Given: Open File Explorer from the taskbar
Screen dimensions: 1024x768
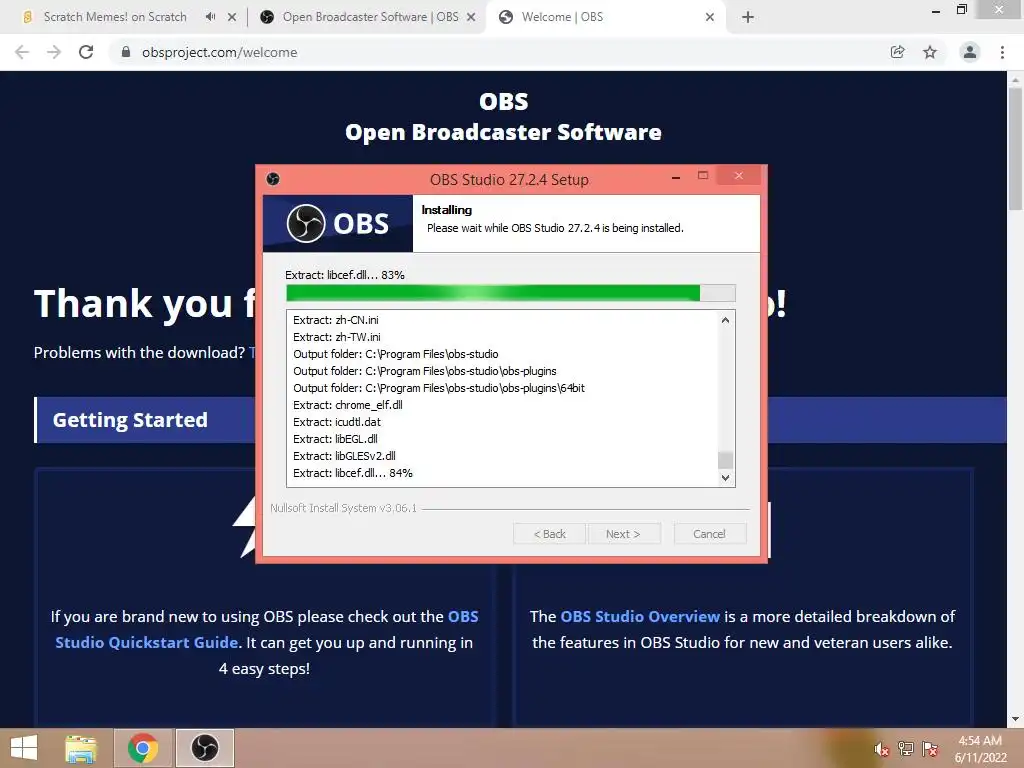Looking at the screenshot, I should 80,748.
